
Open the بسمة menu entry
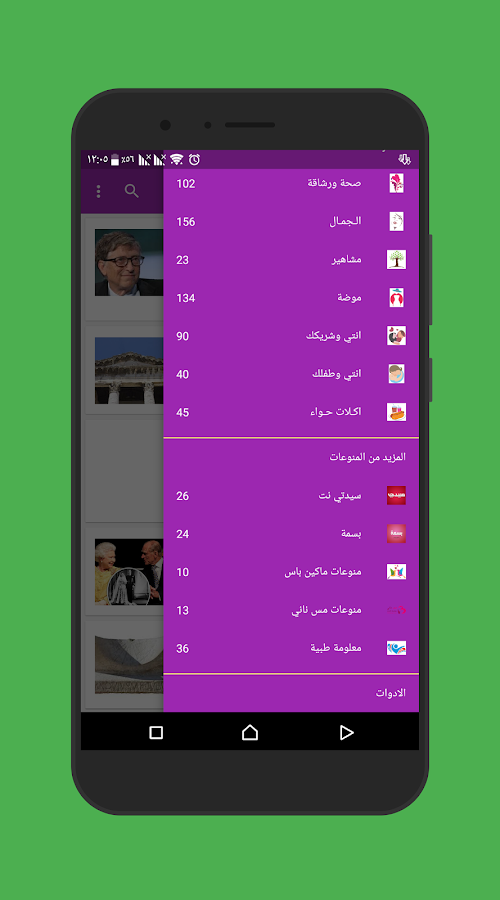tap(291, 534)
